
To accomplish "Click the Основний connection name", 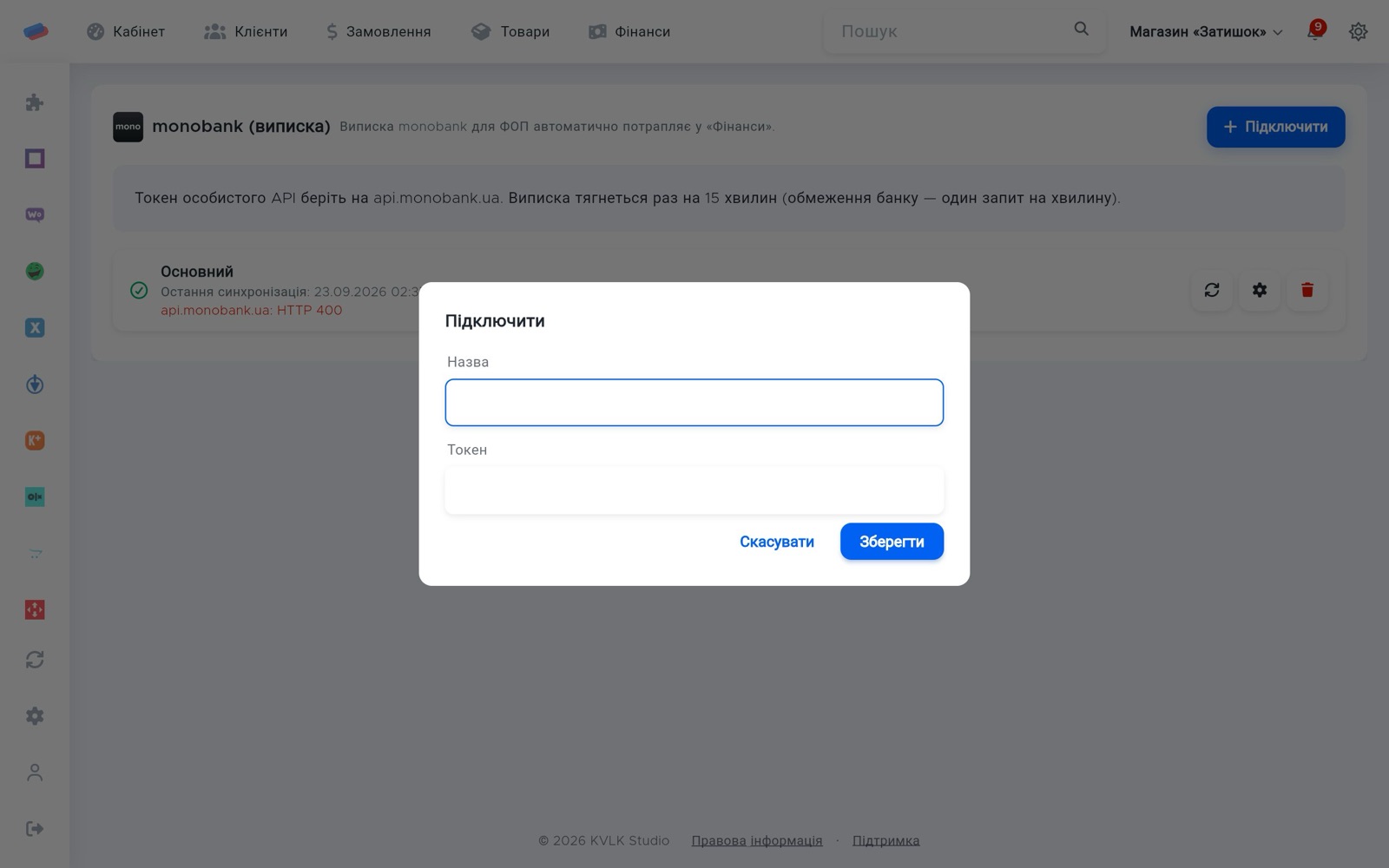I will click(x=197, y=272).
